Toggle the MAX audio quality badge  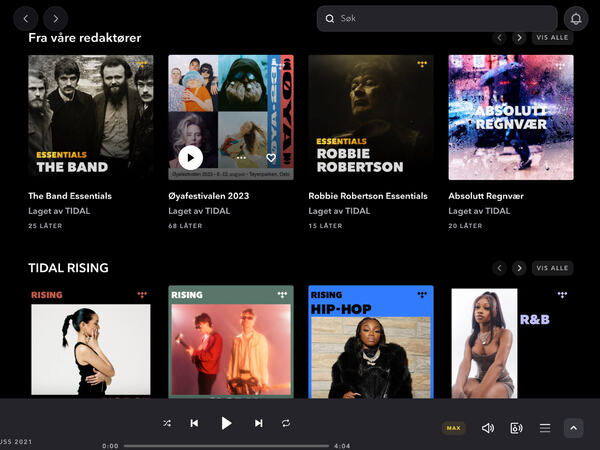[454, 428]
